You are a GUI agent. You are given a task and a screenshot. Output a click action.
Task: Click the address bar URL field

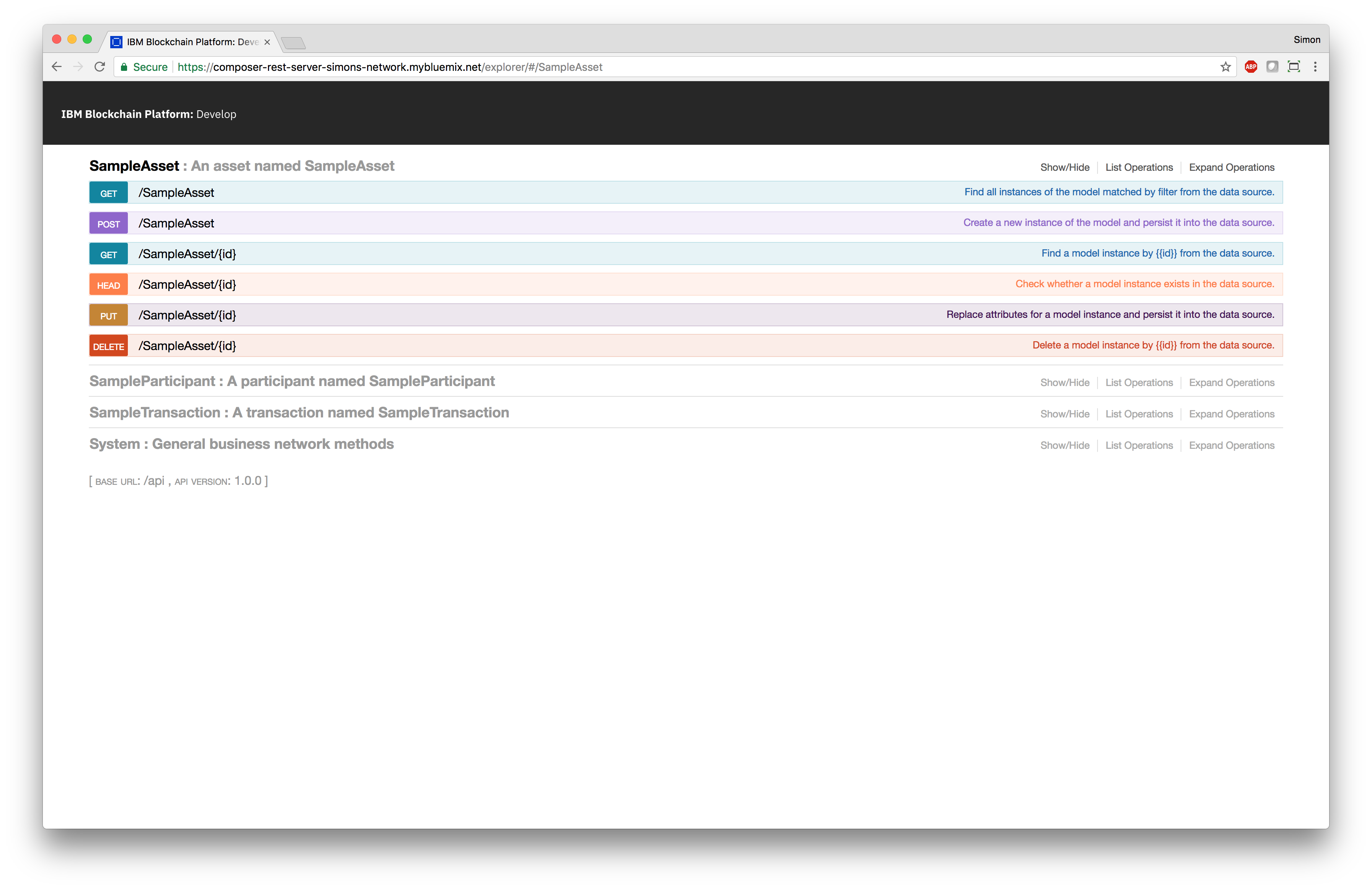(x=634, y=67)
